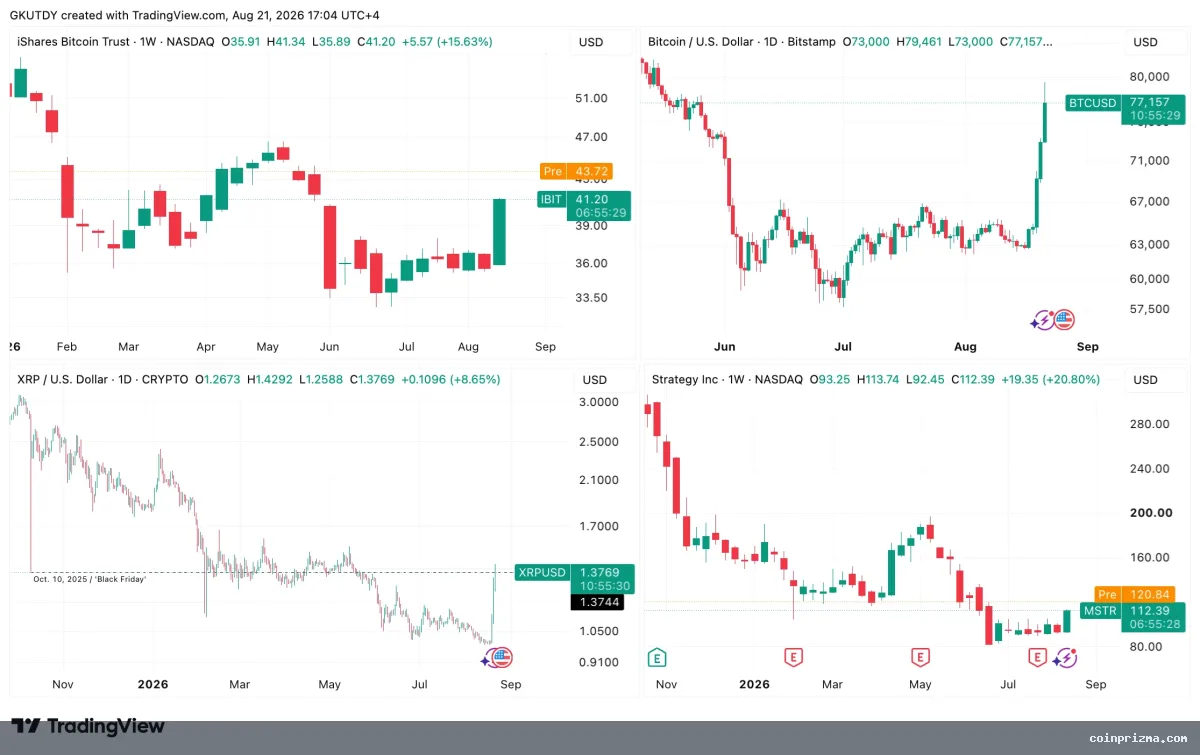Click the 1.7000 price level on the XRP chart
The width and height of the screenshot is (1200, 755).
click(598, 527)
